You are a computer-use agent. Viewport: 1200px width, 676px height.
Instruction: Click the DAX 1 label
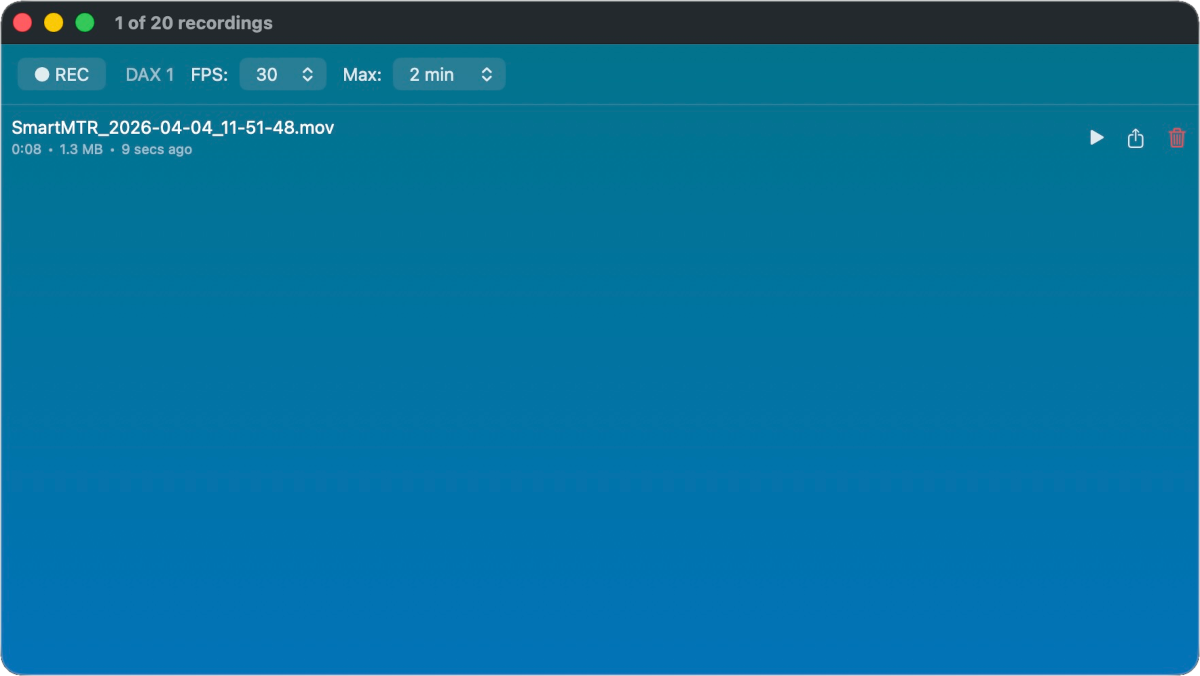coord(150,74)
